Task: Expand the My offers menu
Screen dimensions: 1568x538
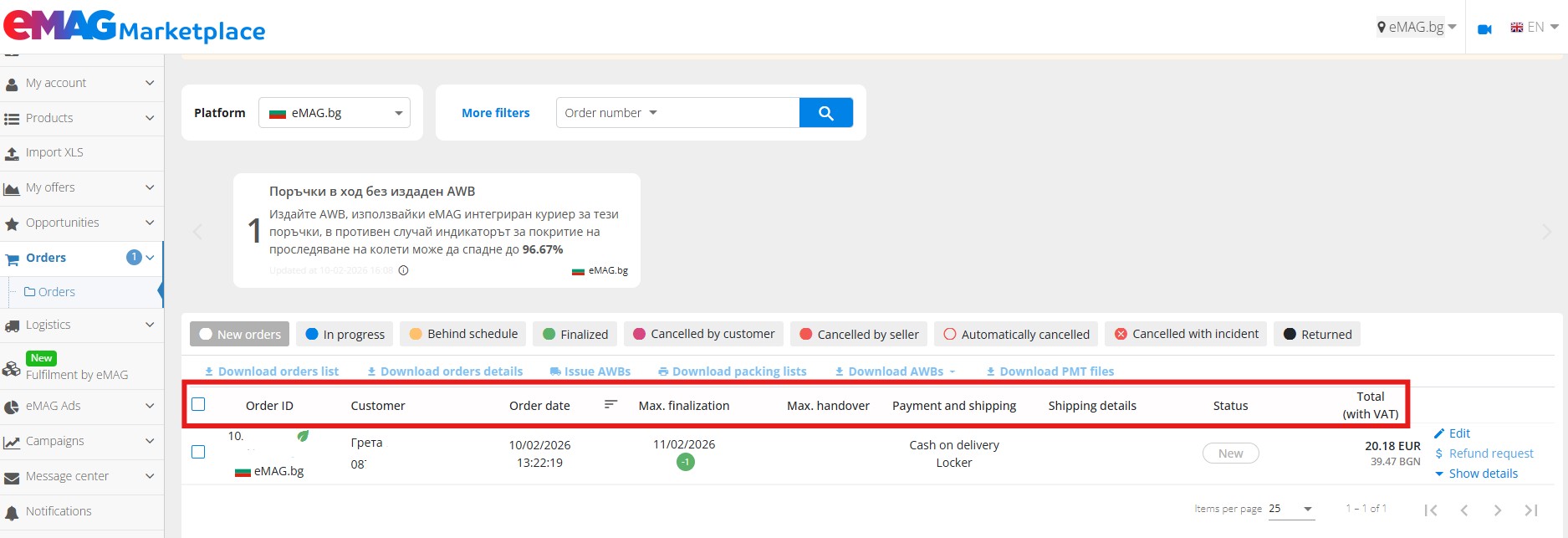Action: pos(150,187)
